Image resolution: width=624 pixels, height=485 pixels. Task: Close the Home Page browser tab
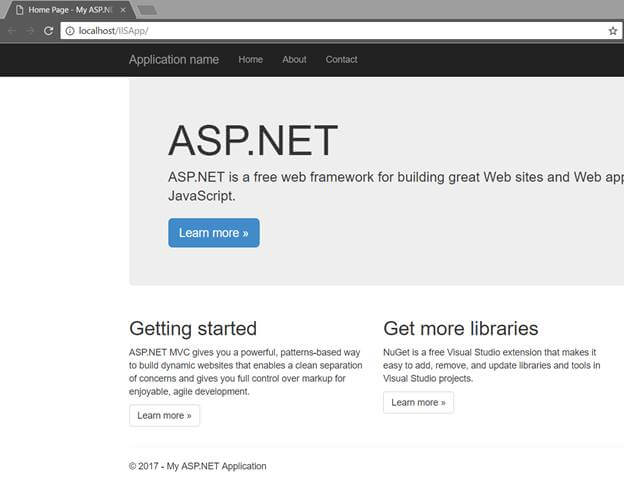[x=123, y=10]
